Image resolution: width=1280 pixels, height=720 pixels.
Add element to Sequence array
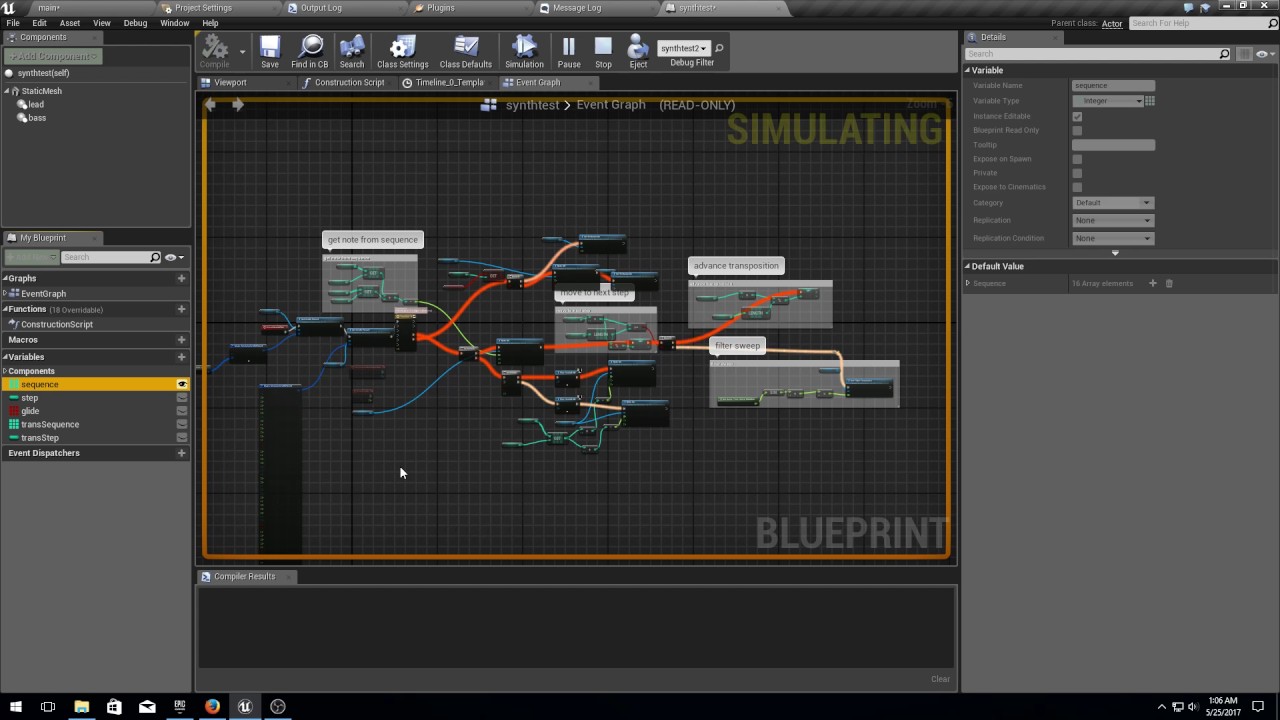click(x=1152, y=283)
